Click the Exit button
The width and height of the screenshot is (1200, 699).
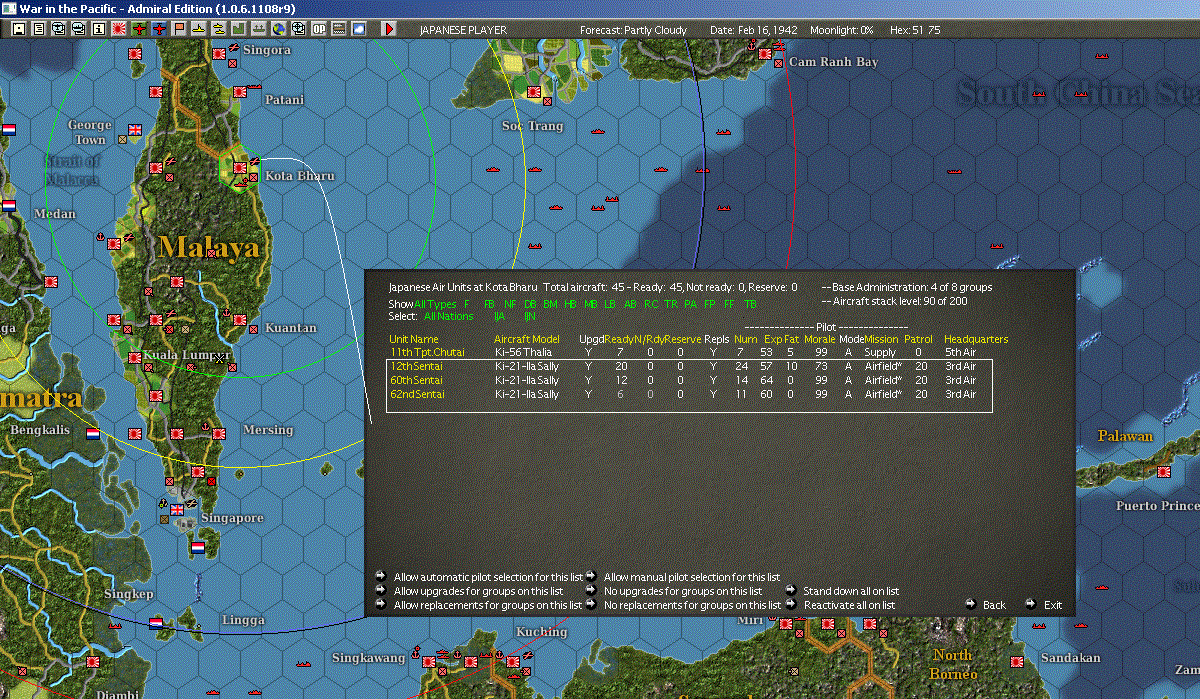coord(1052,605)
